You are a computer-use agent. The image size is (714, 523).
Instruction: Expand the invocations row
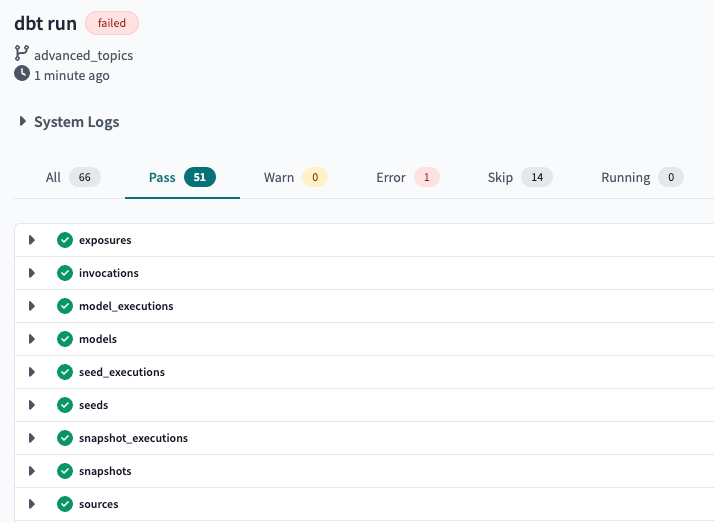point(31,273)
